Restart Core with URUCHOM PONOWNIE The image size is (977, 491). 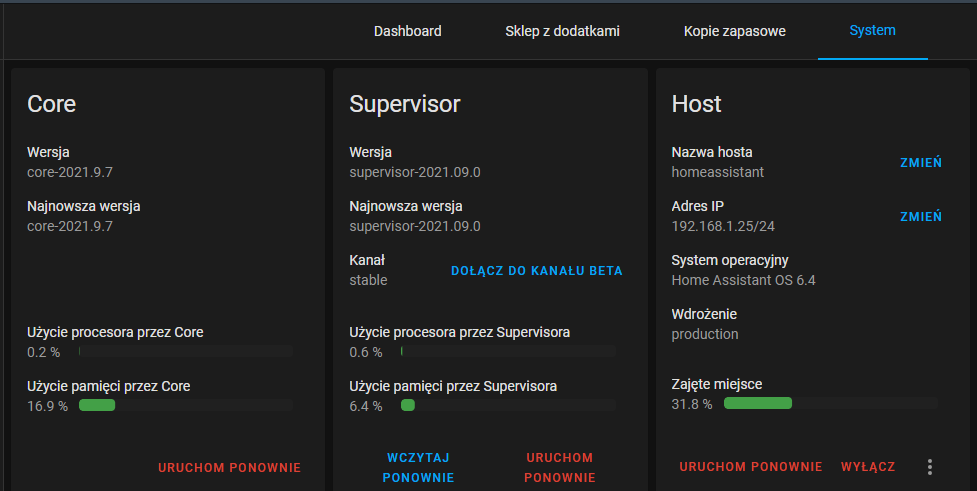point(229,468)
